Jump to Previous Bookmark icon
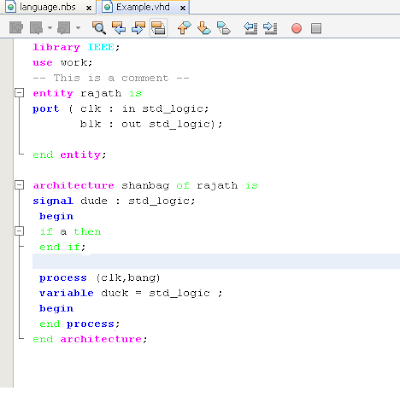Viewport: 400px width, 397px height. 184,28
